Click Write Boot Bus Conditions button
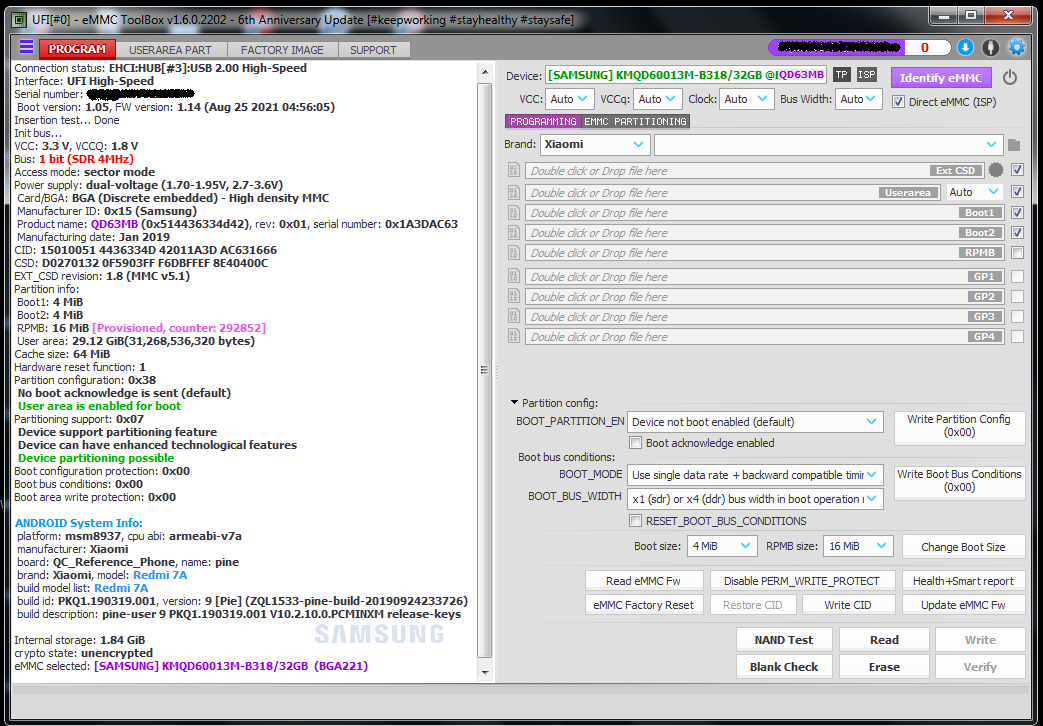This screenshot has width=1043, height=726. coord(959,481)
